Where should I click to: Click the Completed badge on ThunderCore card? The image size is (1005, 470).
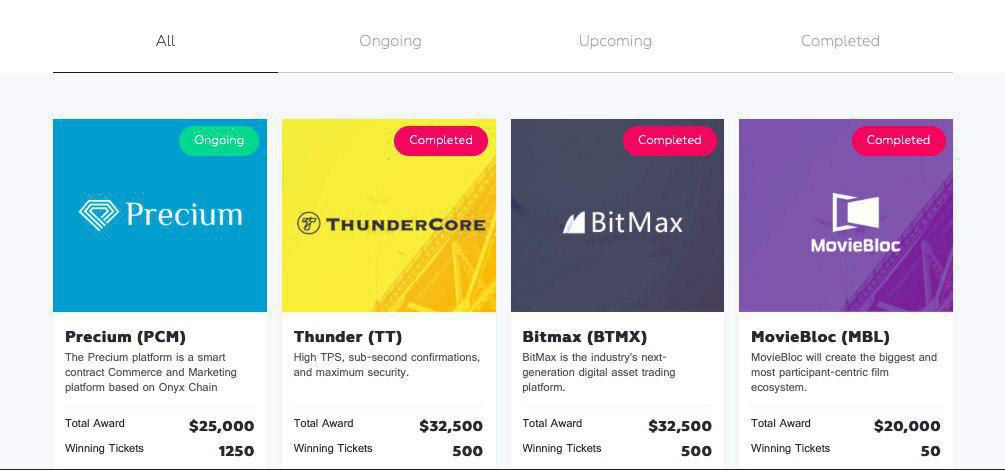tap(441, 140)
